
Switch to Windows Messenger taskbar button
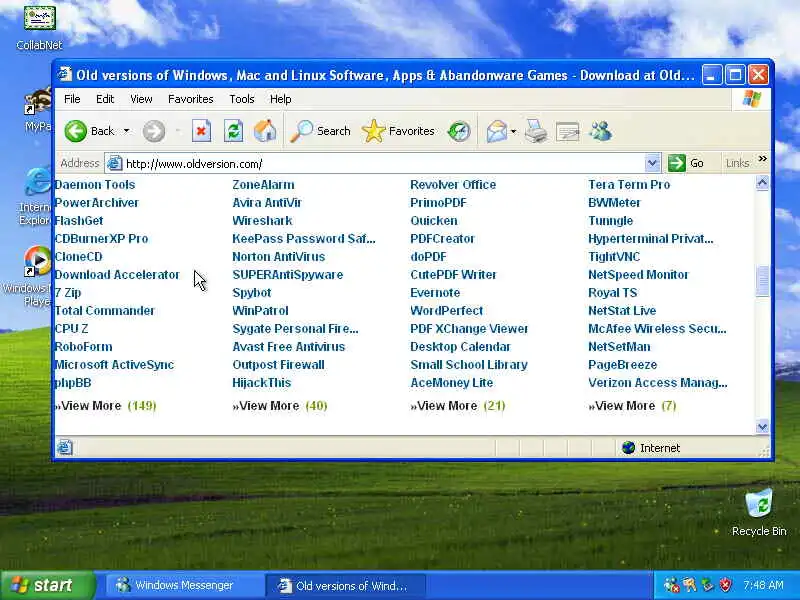(x=184, y=585)
